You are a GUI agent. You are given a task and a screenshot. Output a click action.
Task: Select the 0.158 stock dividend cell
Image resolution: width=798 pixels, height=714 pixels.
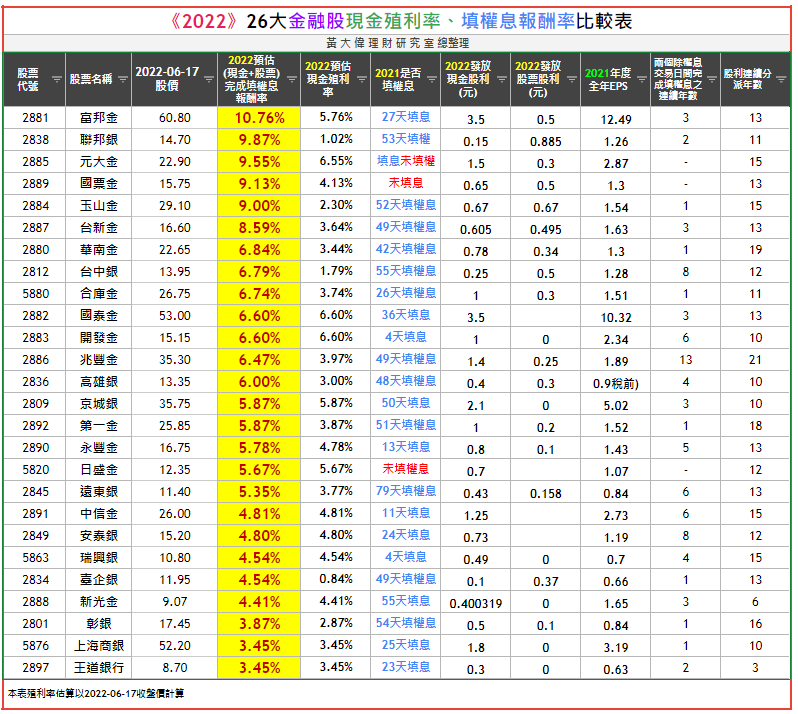(546, 494)
